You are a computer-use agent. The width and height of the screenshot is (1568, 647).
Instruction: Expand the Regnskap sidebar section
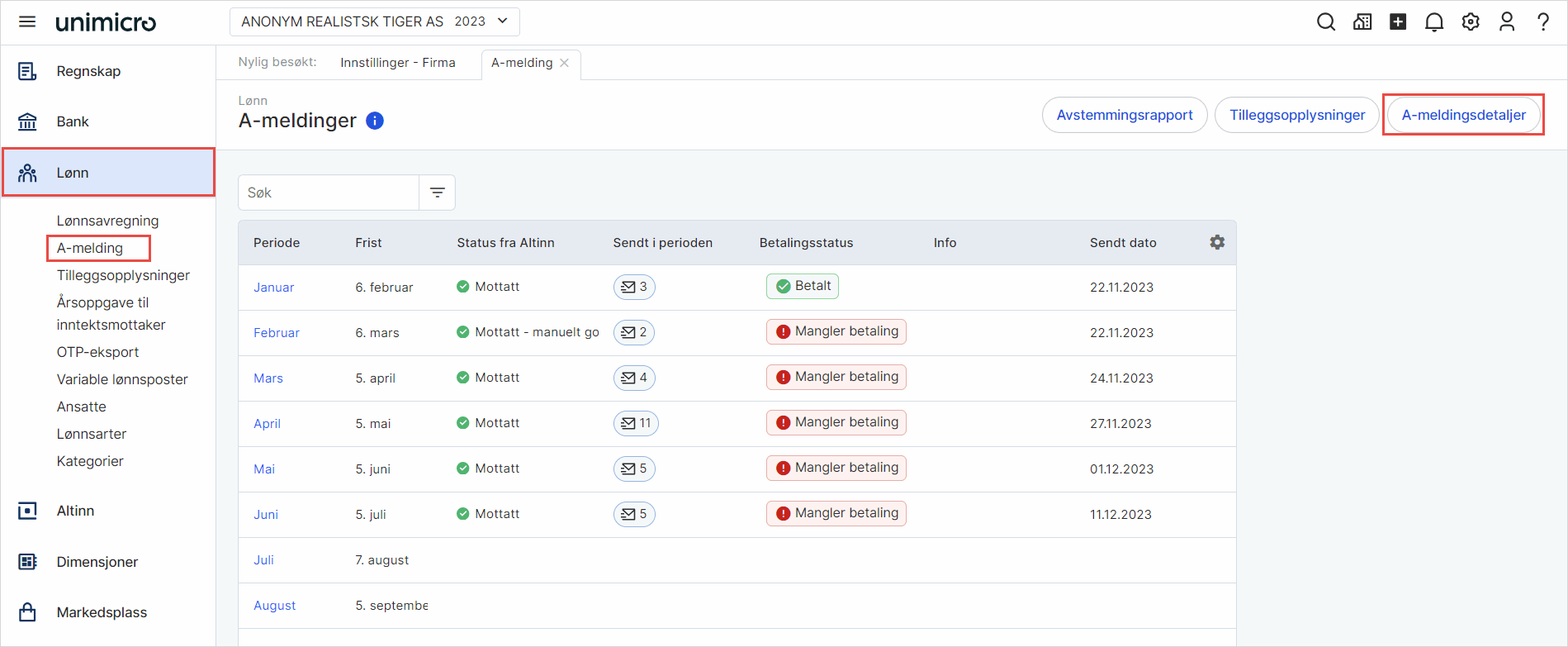pyautogui.click(x=88, y=71)
